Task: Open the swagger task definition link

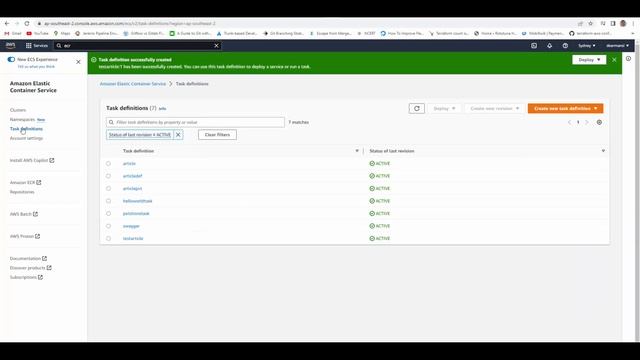Action: tap(131, 226)
